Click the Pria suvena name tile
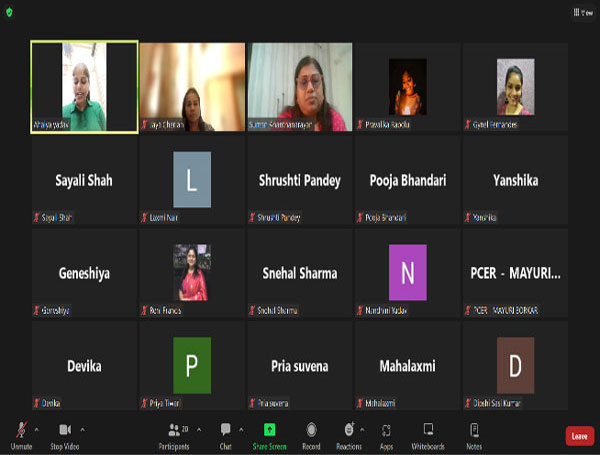Screen dimensions: 600x455 (300, 366)
